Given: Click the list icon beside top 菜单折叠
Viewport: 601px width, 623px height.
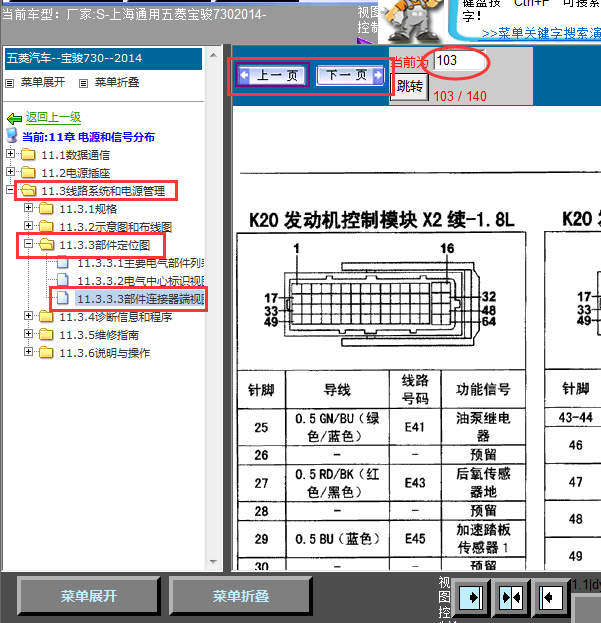Looking at the screenshot, I should pyautogui.click(x=83, y=83).
